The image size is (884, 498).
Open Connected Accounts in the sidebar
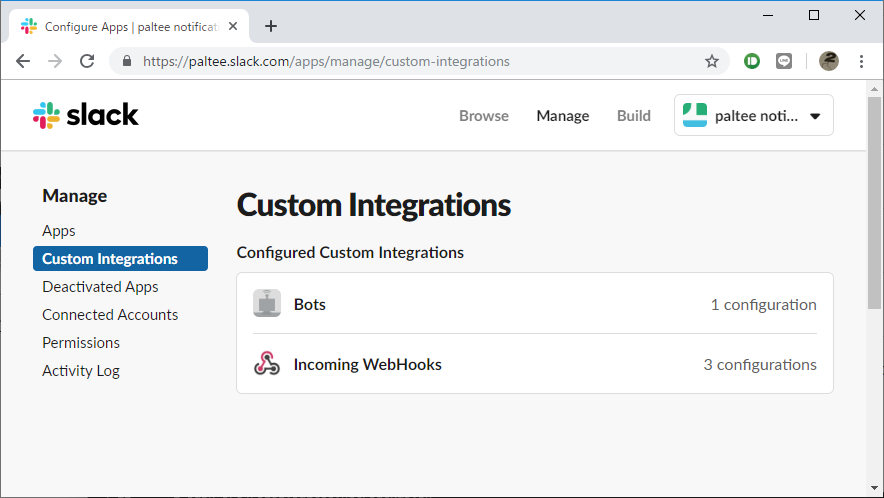pos(110,315)
